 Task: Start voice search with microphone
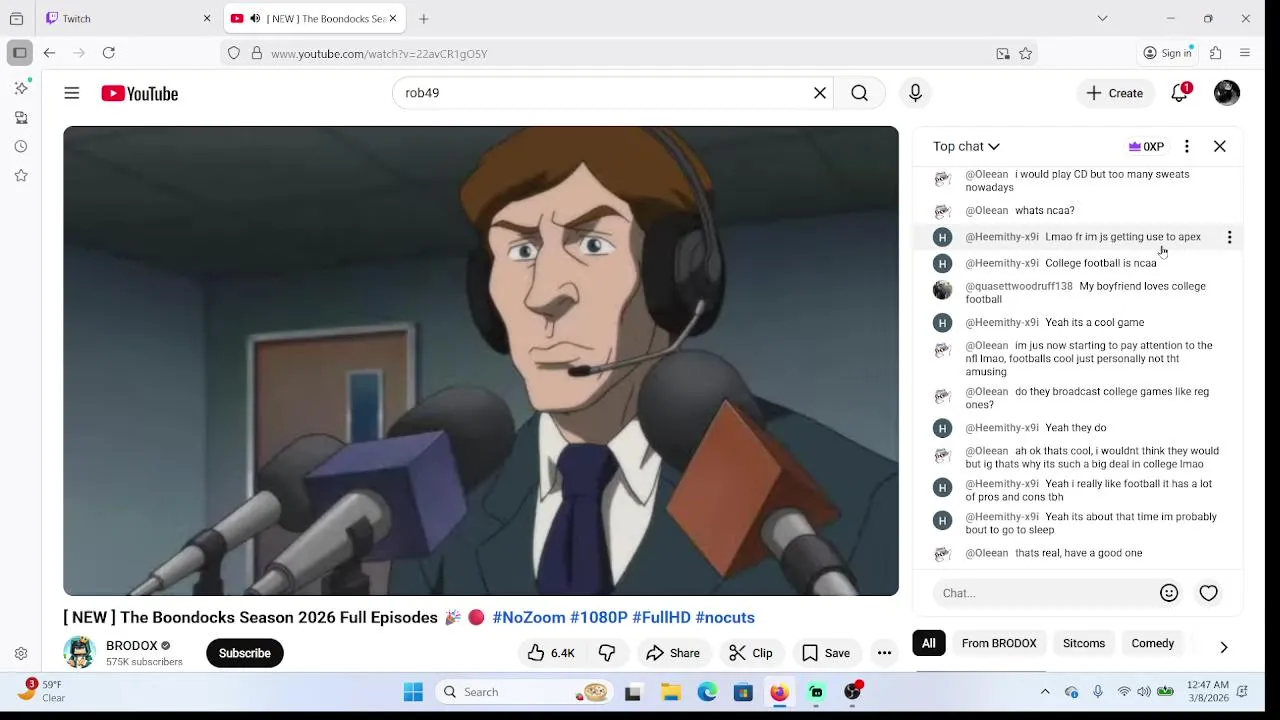pos(915,93)
